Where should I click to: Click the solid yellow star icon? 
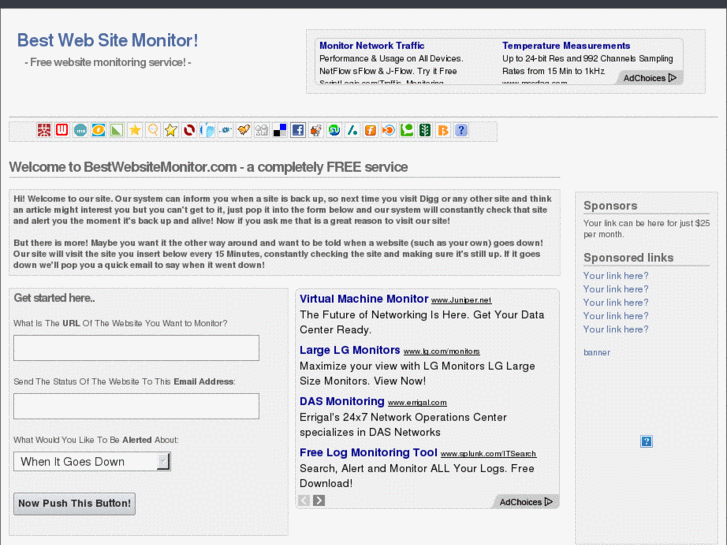[135, 130]
